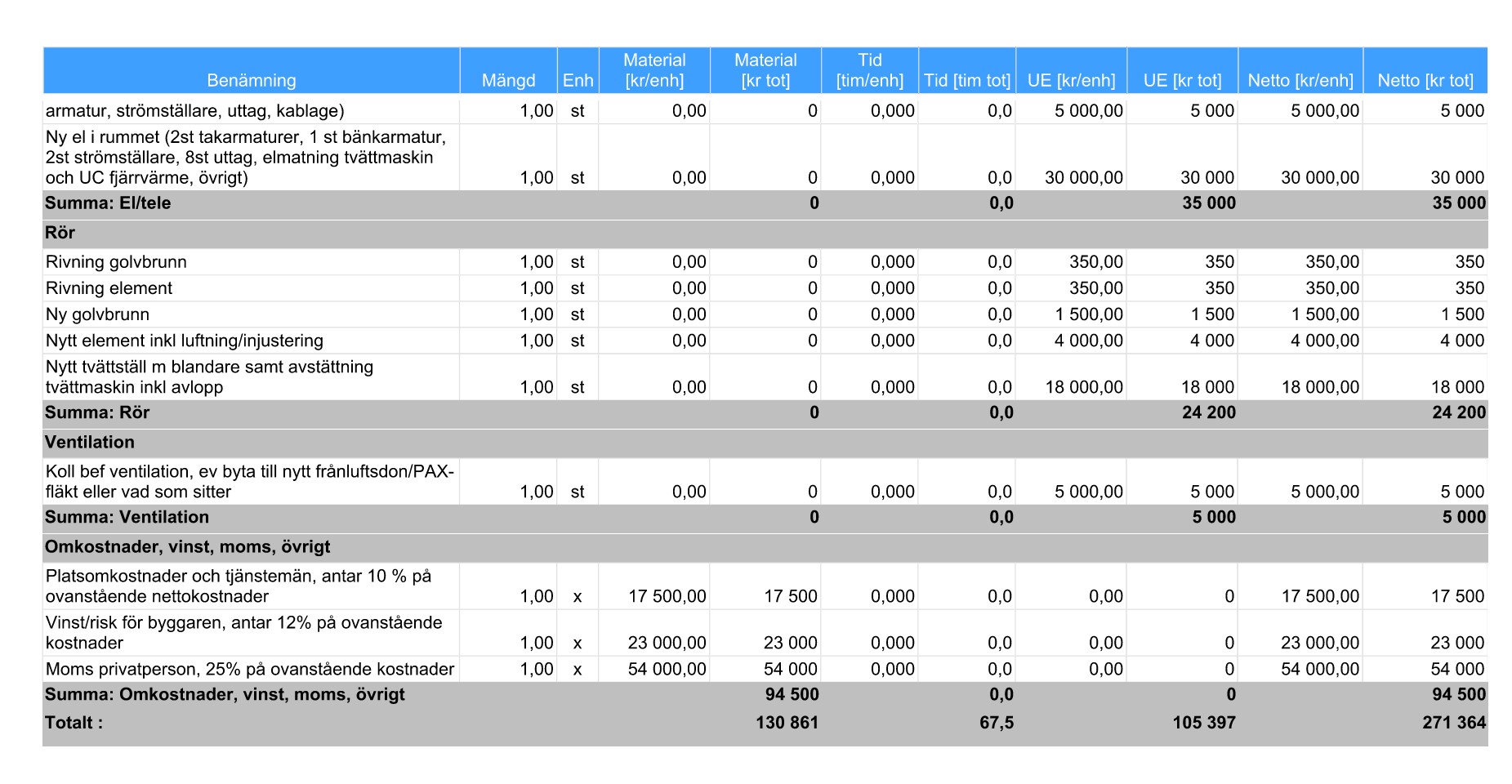1512x784 pixels.
Task: Select the 'Rivning golvbrunn' row label
Action: click(116, 262)
